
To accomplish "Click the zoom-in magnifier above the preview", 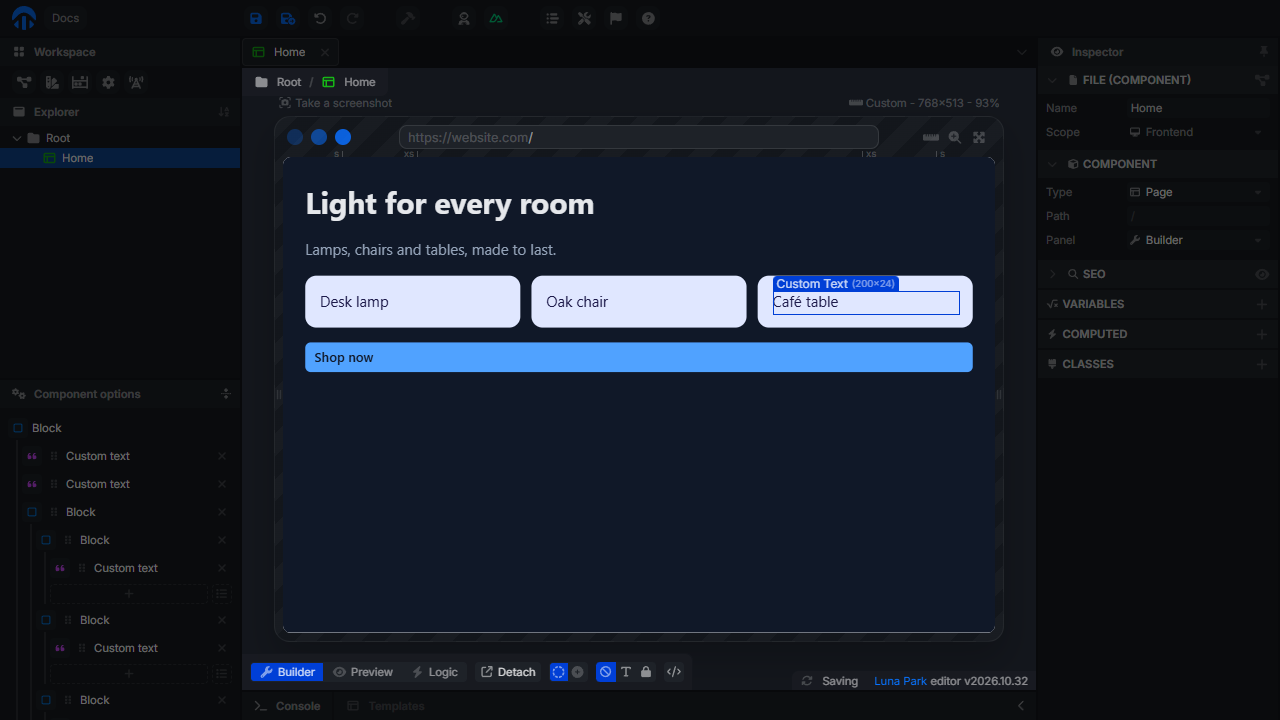I will point(955,138).
